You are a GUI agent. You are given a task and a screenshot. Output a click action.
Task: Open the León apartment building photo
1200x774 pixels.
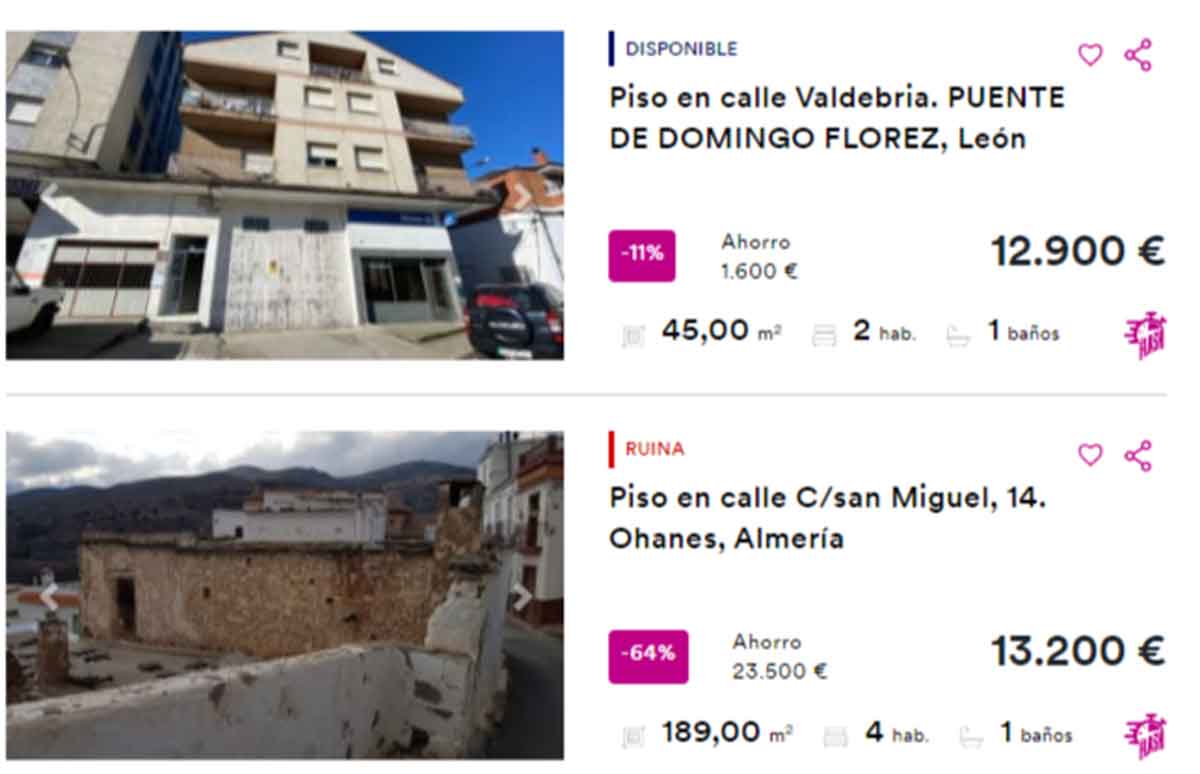pyautogui.click(x=285, y=195)
